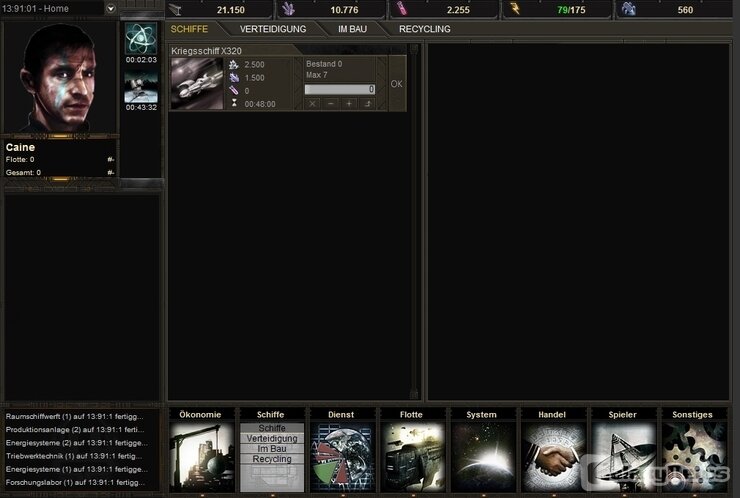
Task: Click the energy lightning bolt icon
Action: click(515, 9)
